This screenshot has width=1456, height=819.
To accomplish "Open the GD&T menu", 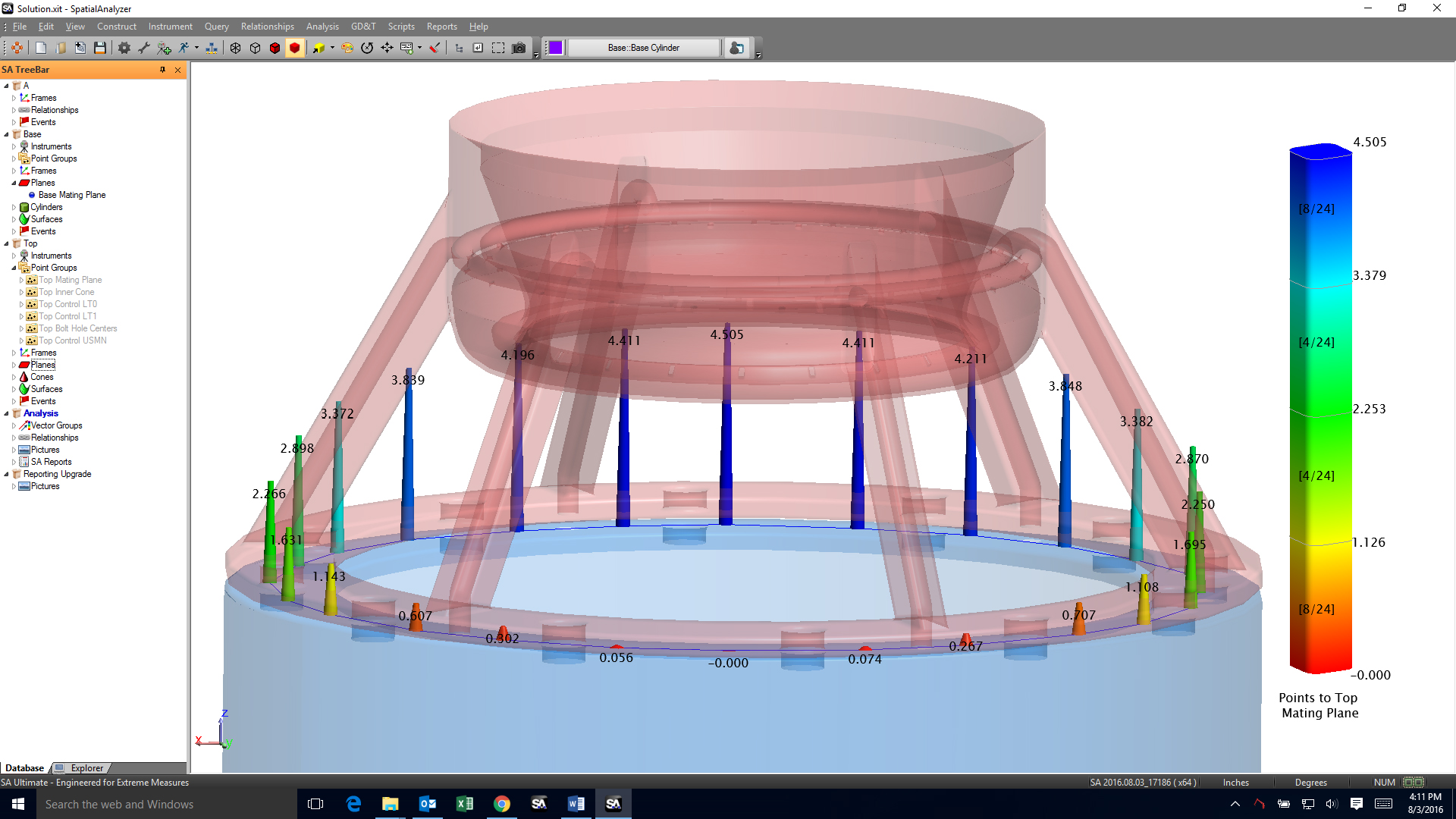I will pyautogui.click(x=363, y=27).
